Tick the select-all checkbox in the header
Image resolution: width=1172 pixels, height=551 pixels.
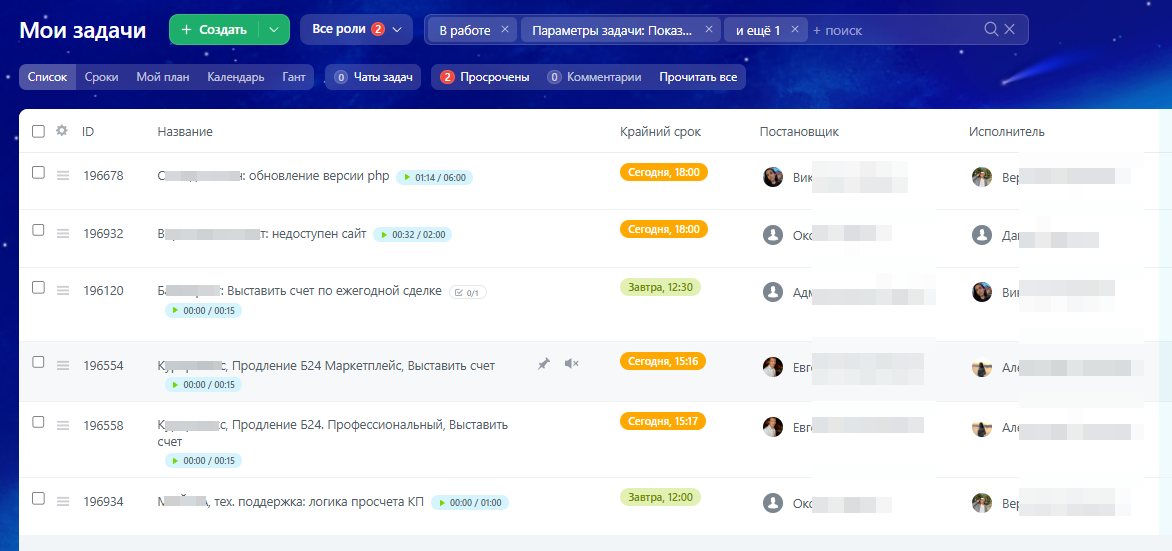tap(38, 131)
